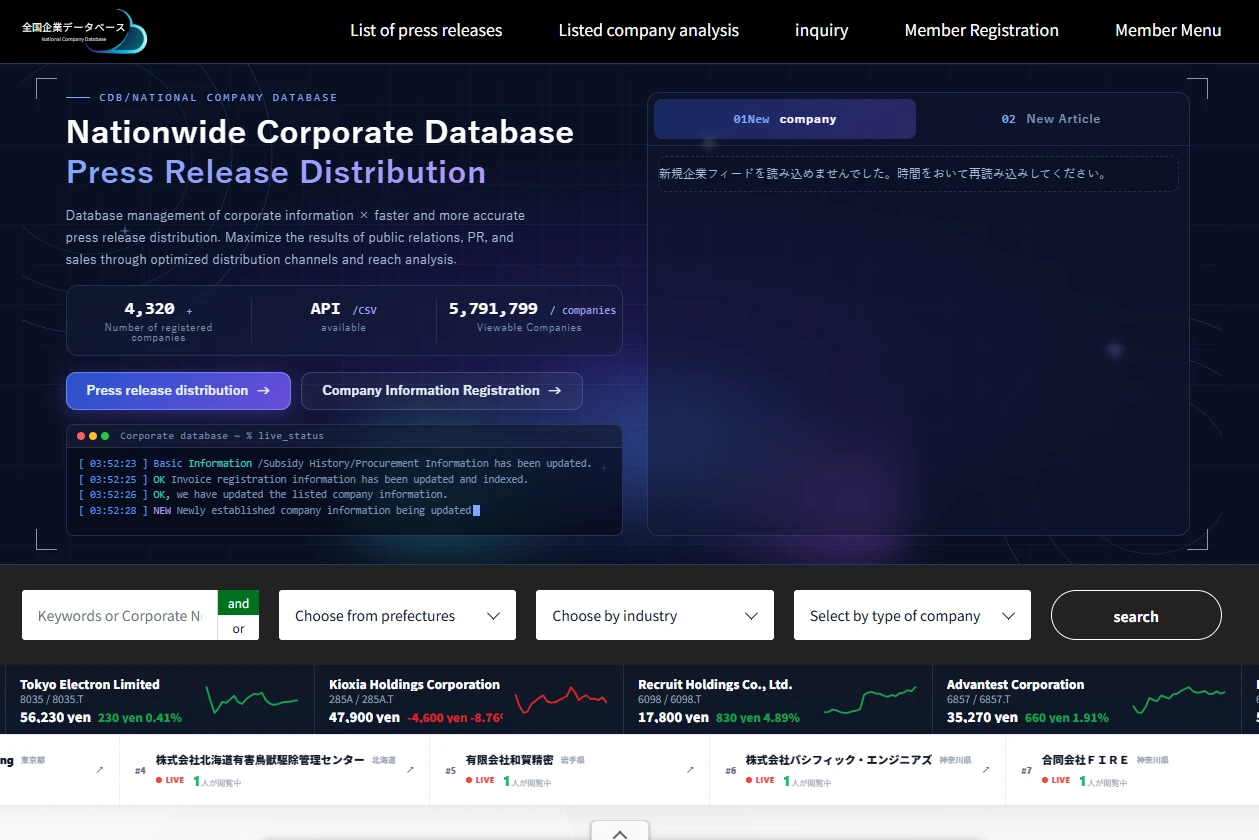Click the search button
Viewport: 1259px width, 840px height.
point(1136,615)
